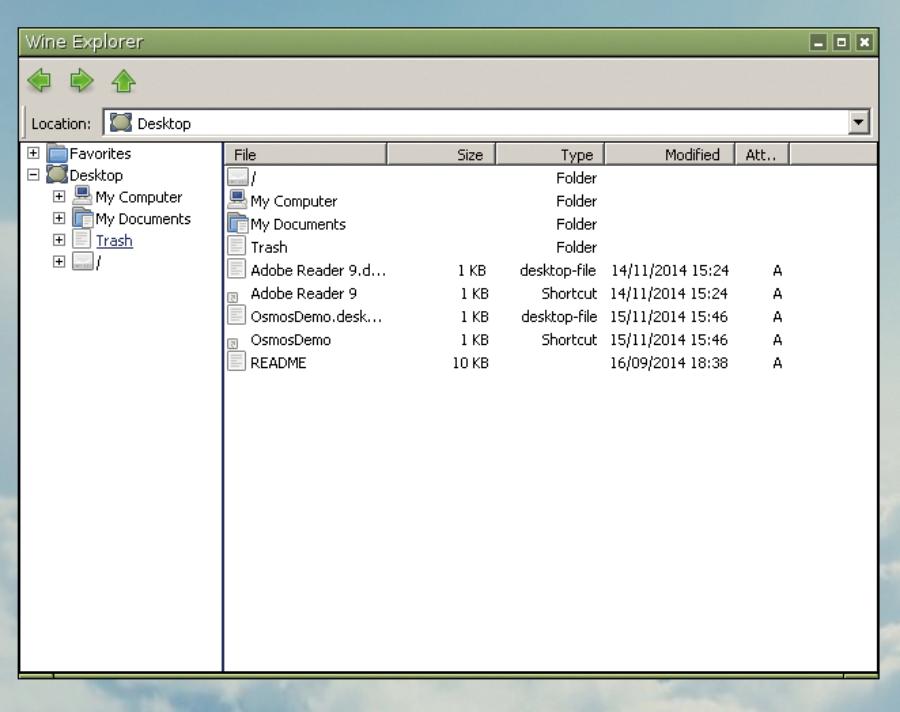
Task: Click the 16/09/2014 18:38 modified date
Action: point(669,363)
